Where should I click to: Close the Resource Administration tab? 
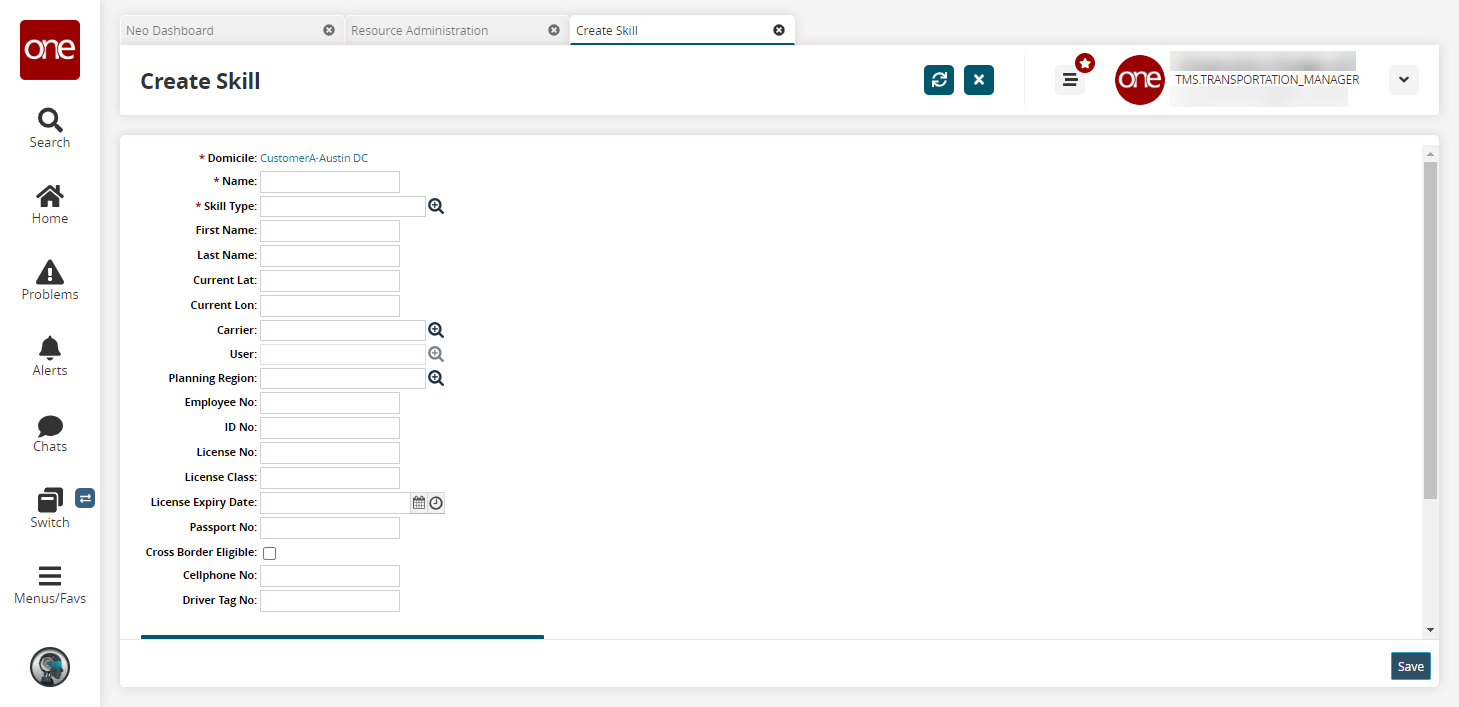pyautogui.click(x=554, y=30)
